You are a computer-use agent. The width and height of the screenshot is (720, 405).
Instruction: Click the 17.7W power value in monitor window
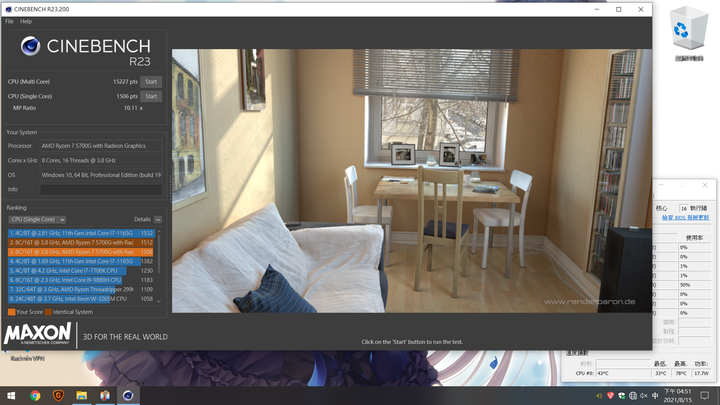tap(702, 373)
